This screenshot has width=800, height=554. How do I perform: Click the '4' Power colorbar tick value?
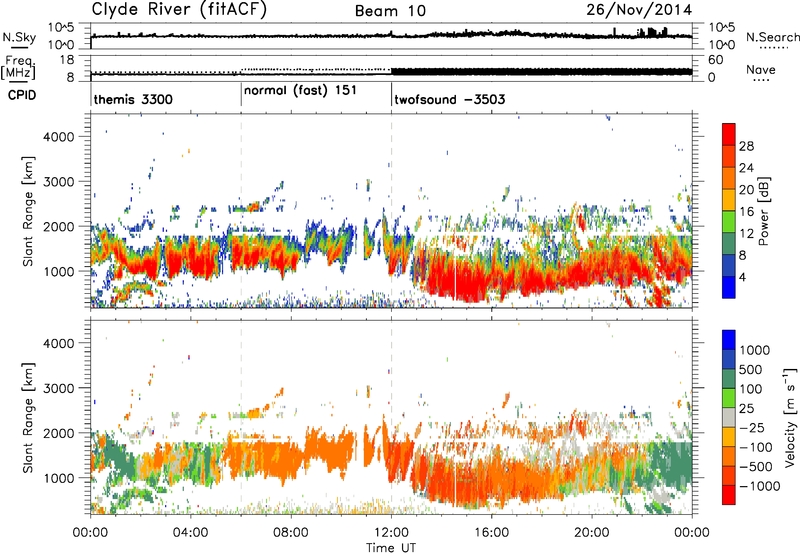pos(743,277)
